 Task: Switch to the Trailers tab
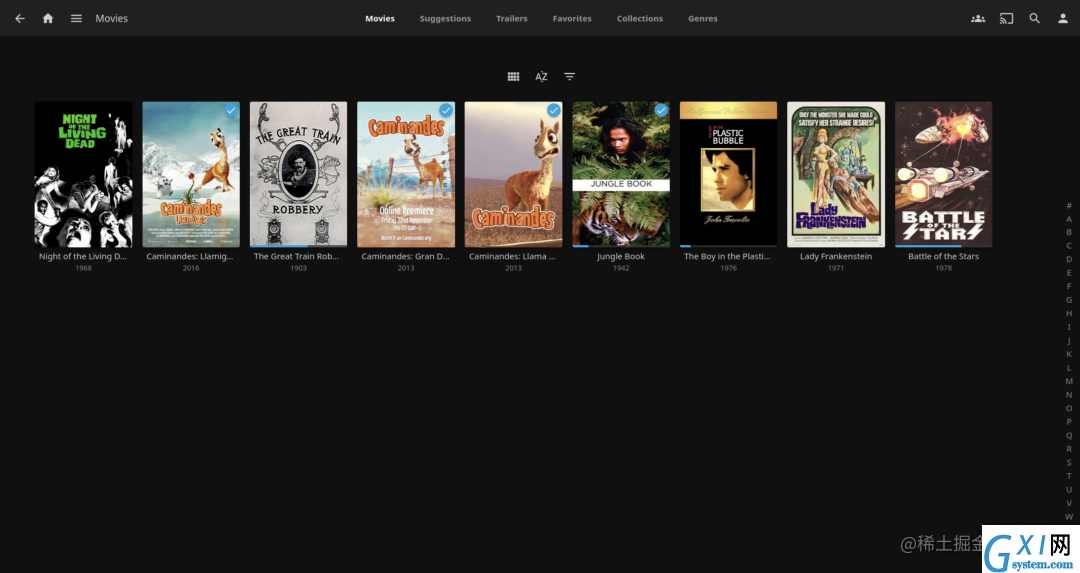tap(512, 19)
